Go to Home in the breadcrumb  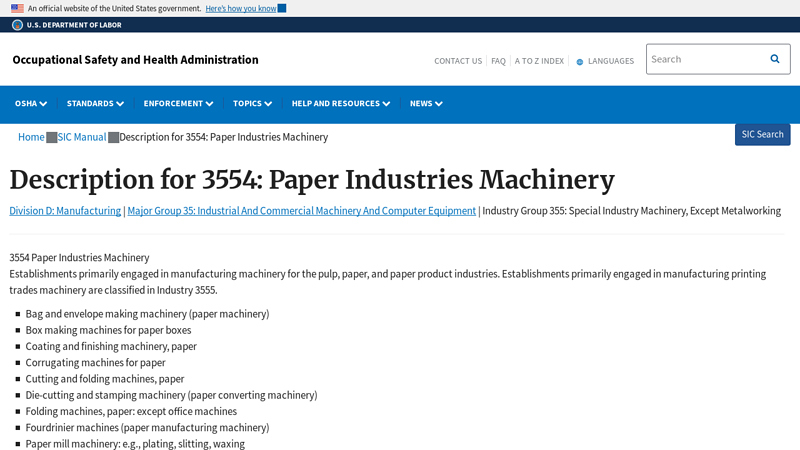click(31, 137)
